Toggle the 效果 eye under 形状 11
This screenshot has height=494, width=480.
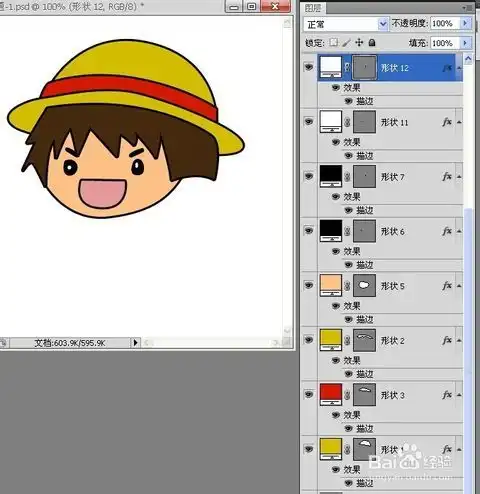click(336, 142)
